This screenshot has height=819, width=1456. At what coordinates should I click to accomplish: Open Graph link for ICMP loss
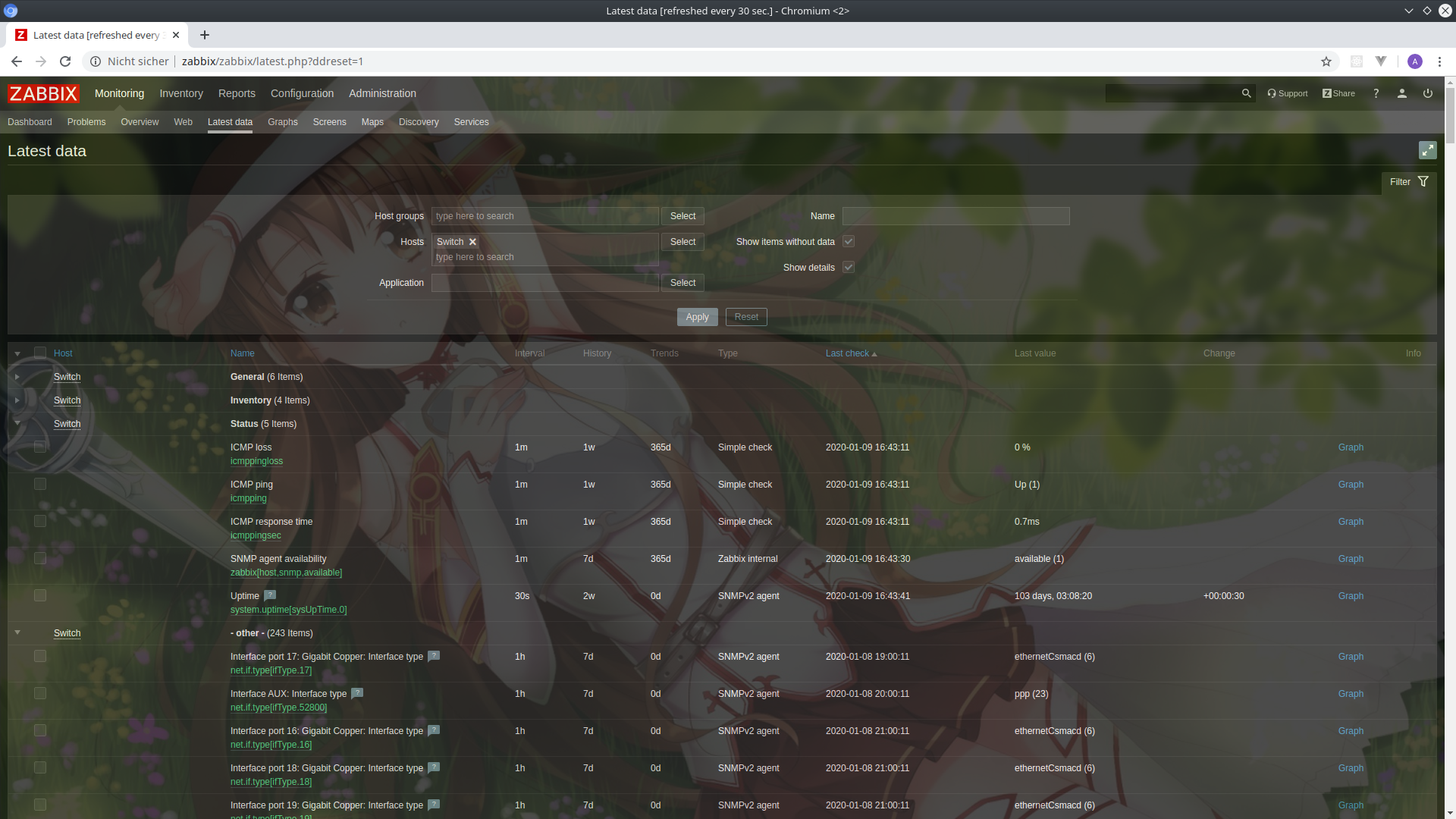click(1350, 447)
